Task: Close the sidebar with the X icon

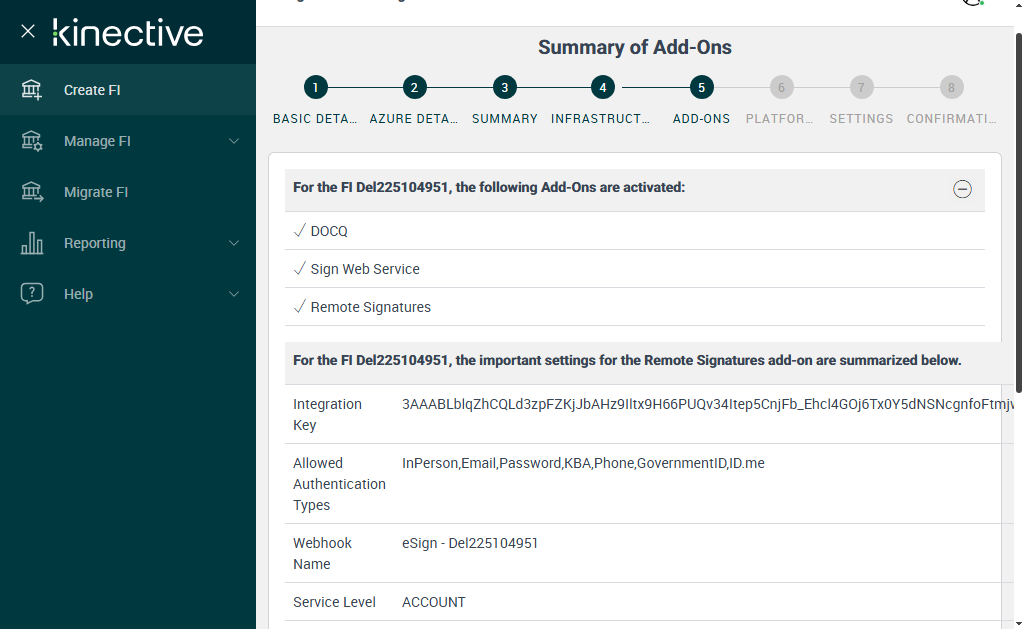Action: (28, 31)
